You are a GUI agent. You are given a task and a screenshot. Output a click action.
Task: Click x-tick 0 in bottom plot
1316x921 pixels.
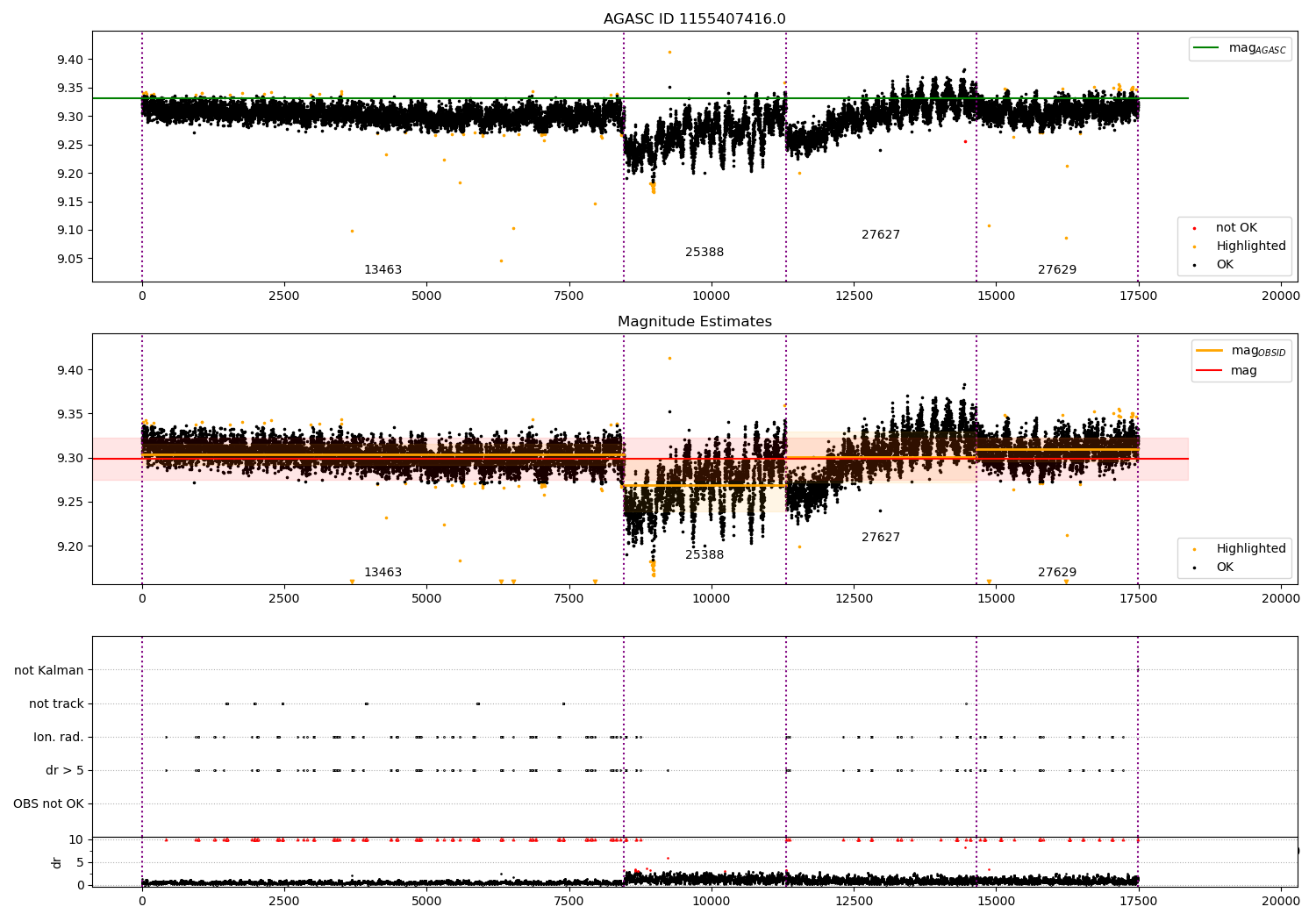tap(142, 901)
